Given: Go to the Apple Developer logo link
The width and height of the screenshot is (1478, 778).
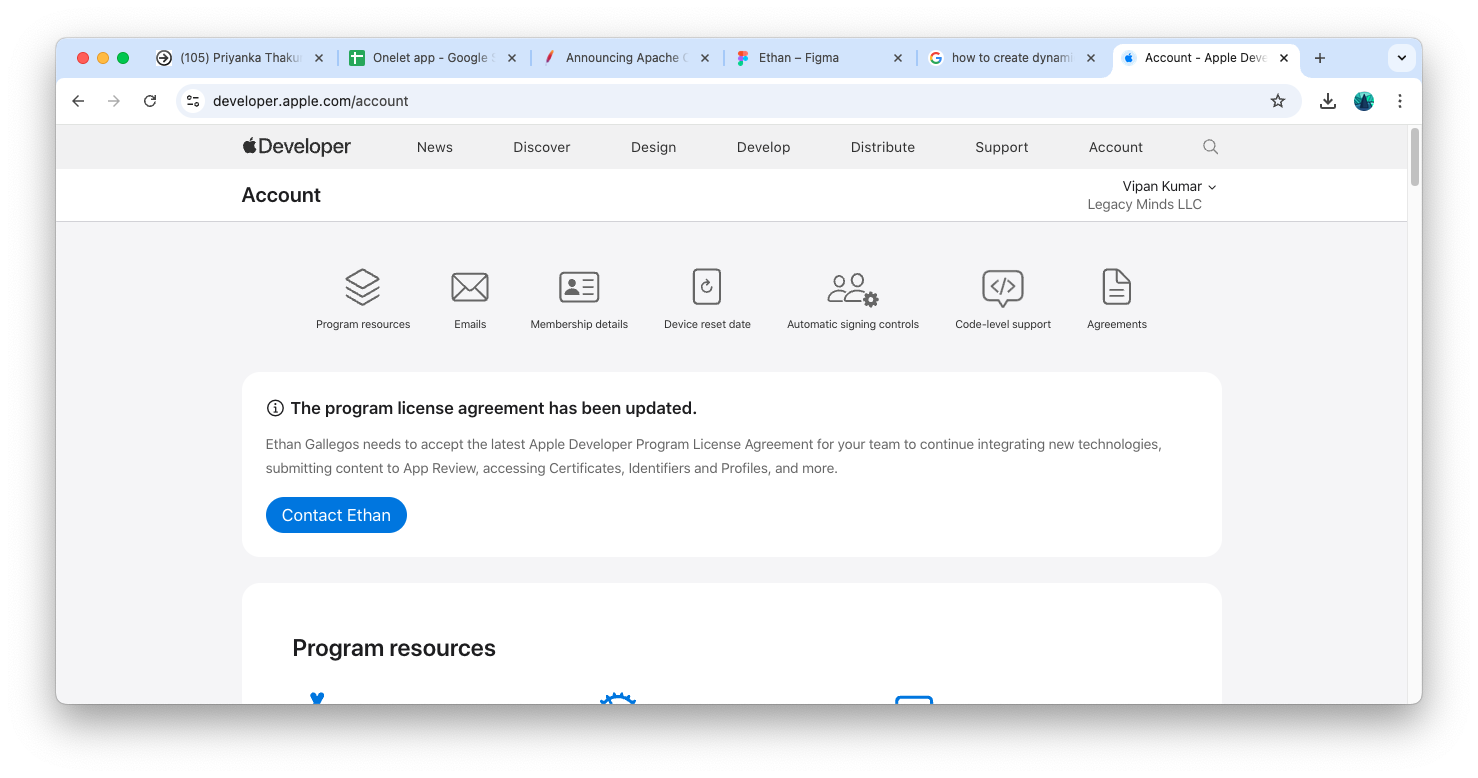Looking at the screenshot, I should click(296, 147).
